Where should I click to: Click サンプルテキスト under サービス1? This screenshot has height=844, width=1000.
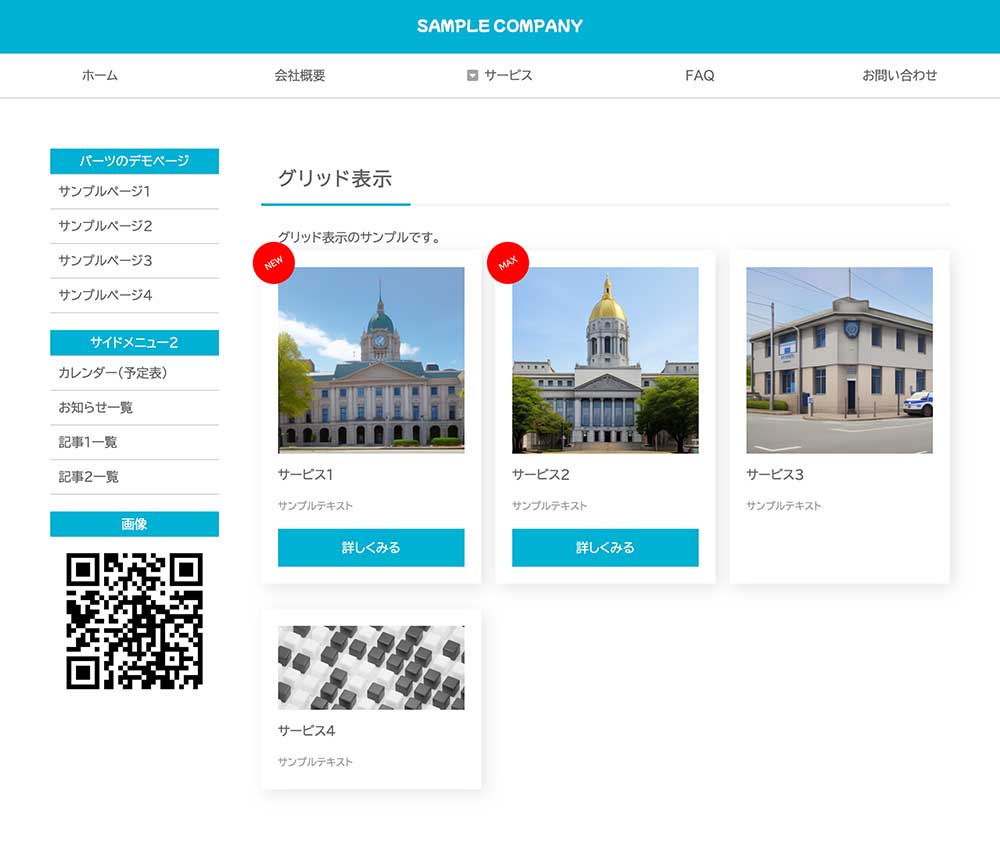click(x=315, y=506)
